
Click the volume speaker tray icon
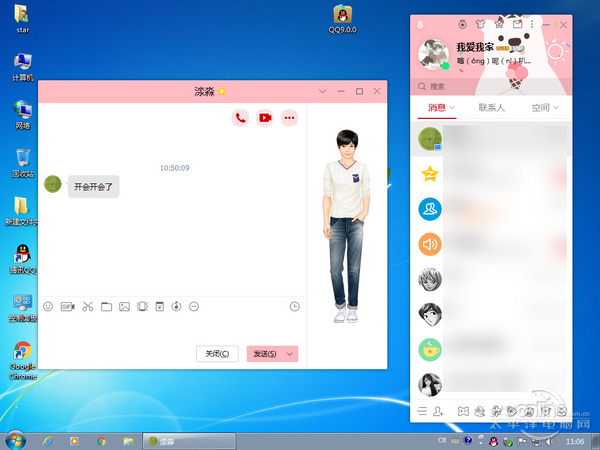point(551,441)
